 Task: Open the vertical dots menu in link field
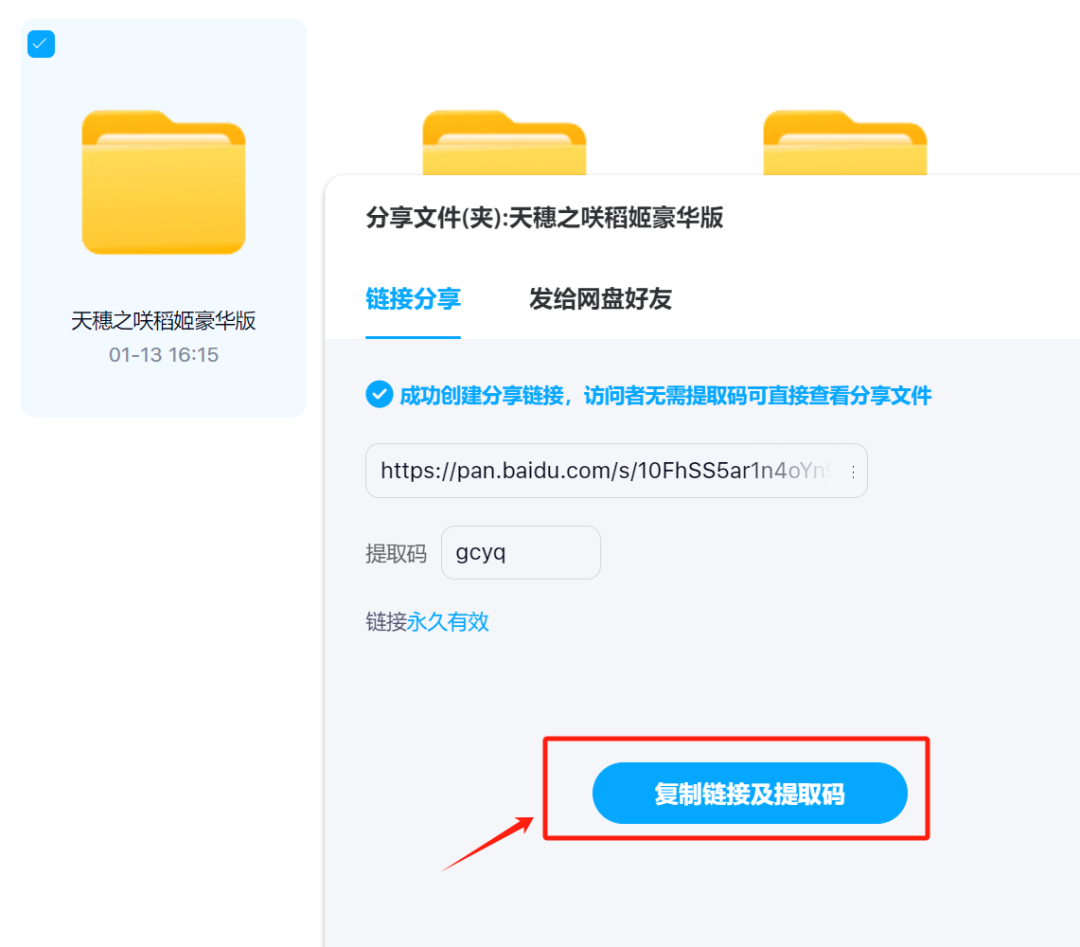853,471
